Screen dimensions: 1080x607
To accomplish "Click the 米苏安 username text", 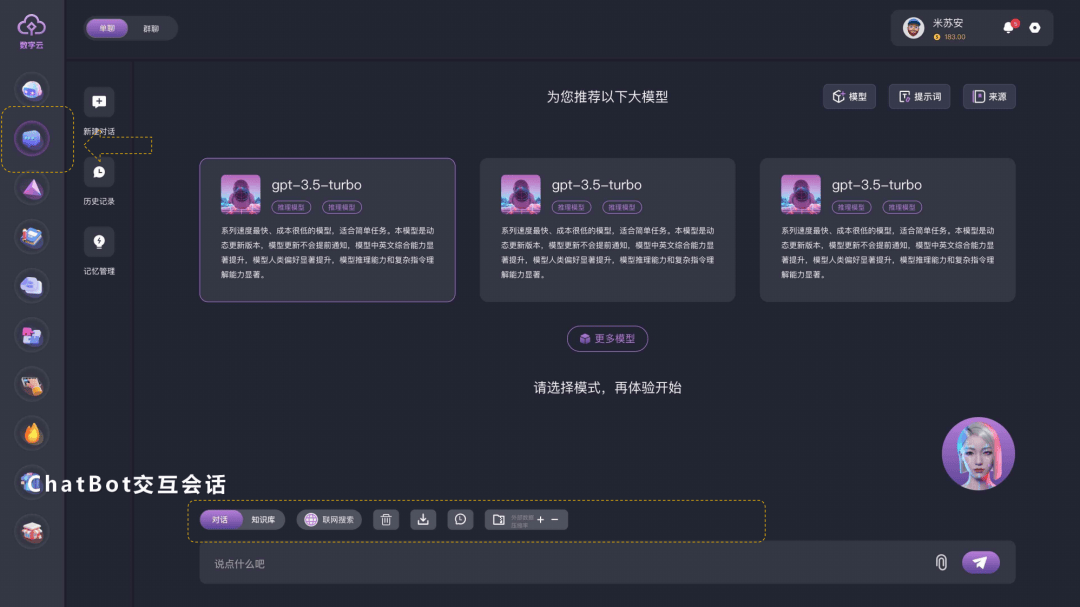I will [948, 23].
